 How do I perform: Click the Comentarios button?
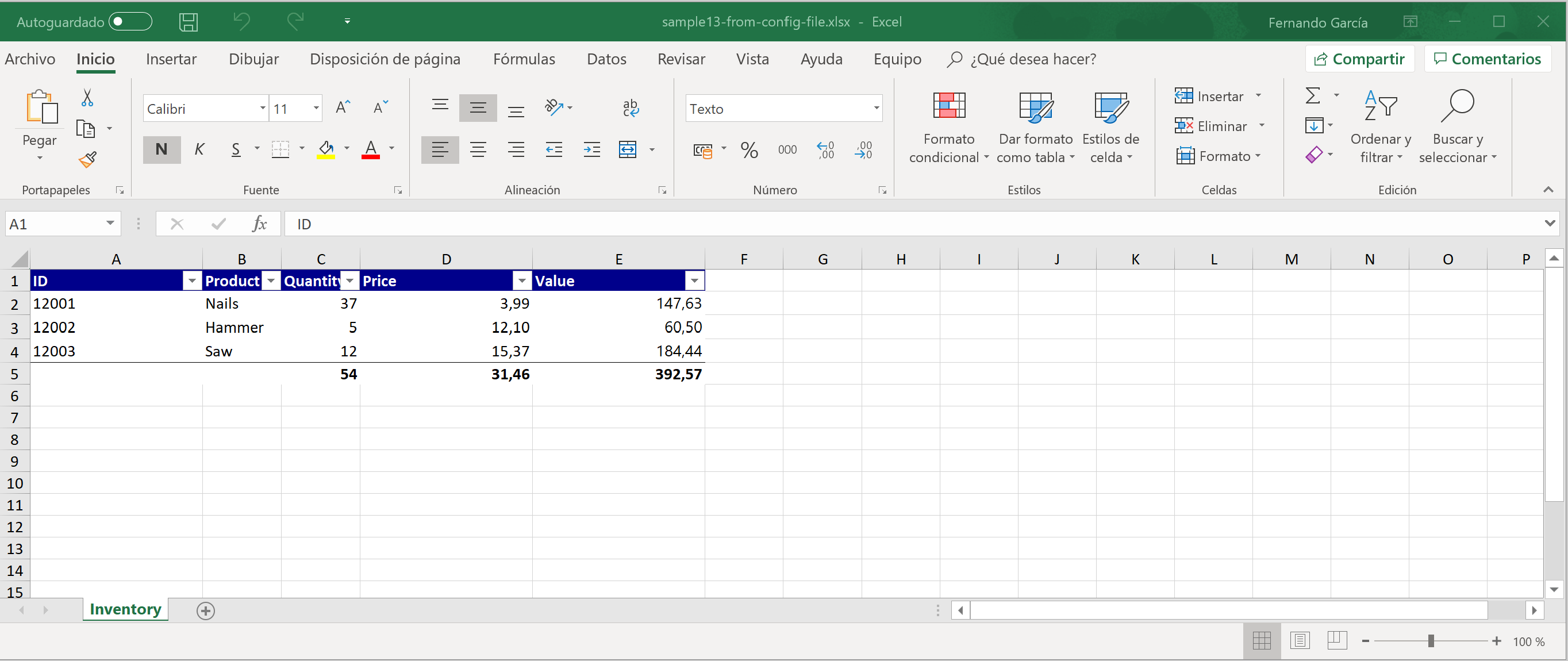point(1489,59)
